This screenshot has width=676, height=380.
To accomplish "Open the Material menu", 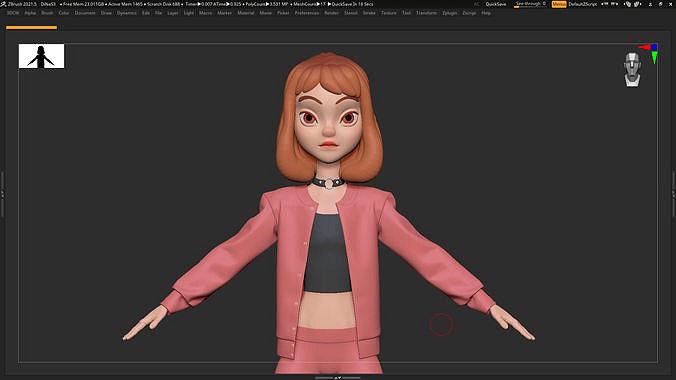I will click(246, 13).
